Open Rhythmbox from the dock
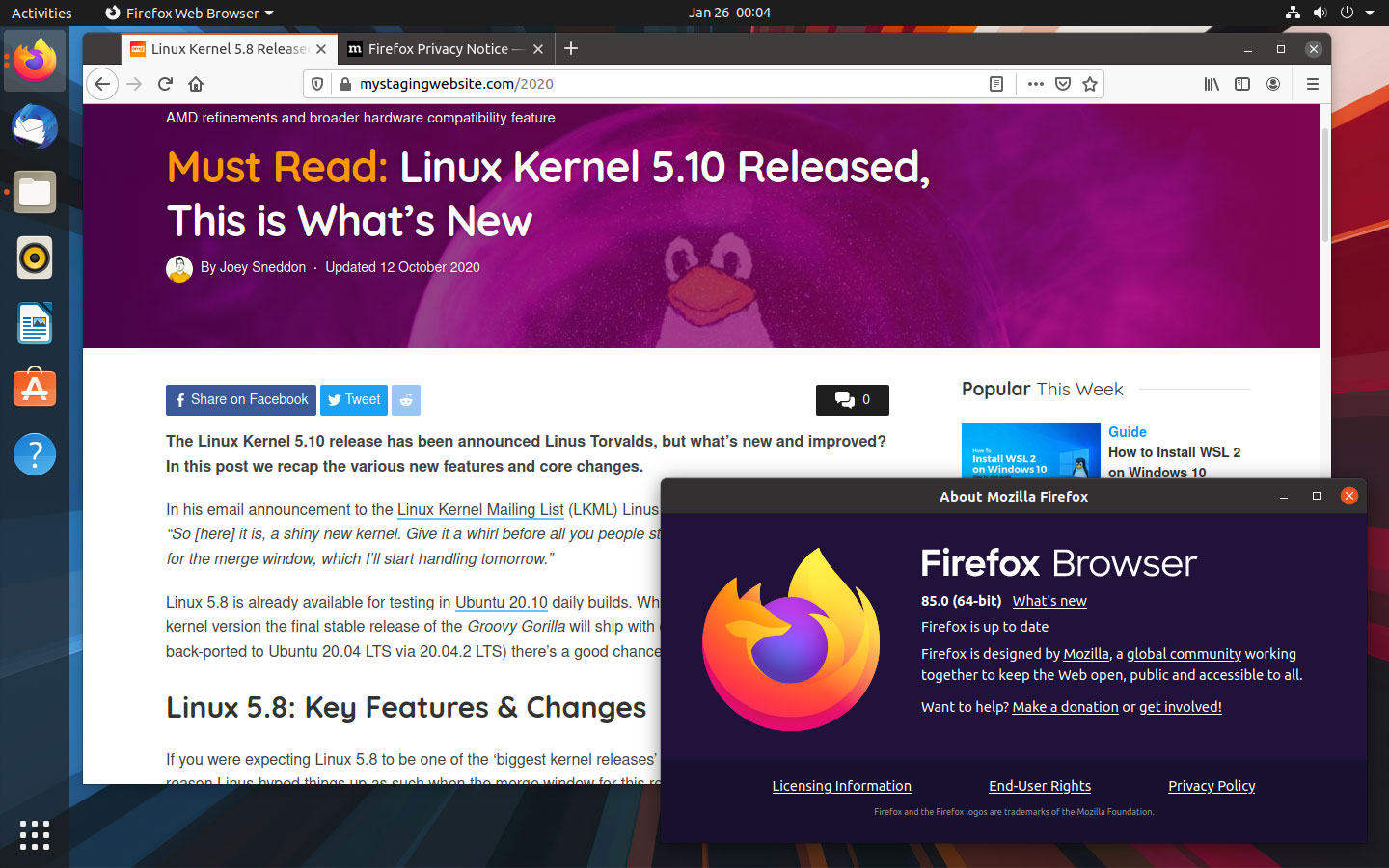Screen dimensions: 1389x868 [35, 258]
